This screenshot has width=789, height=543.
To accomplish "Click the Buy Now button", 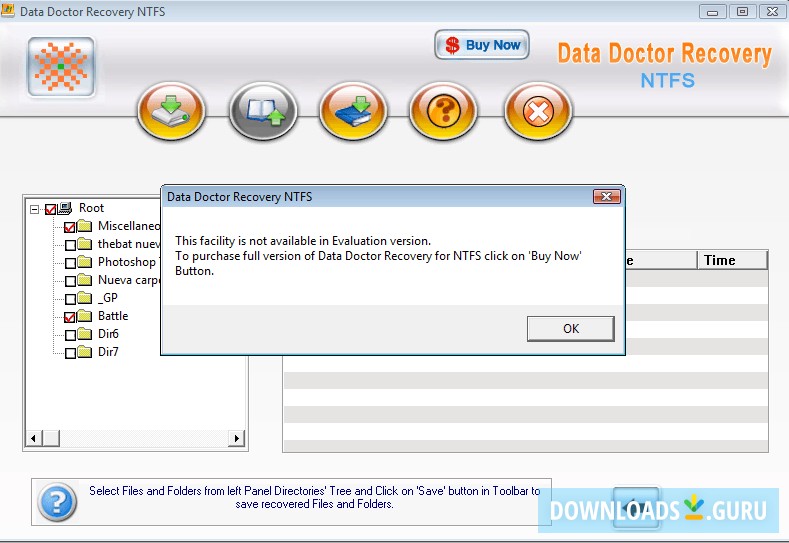I will pyautogui.click(x=482, y=45).
